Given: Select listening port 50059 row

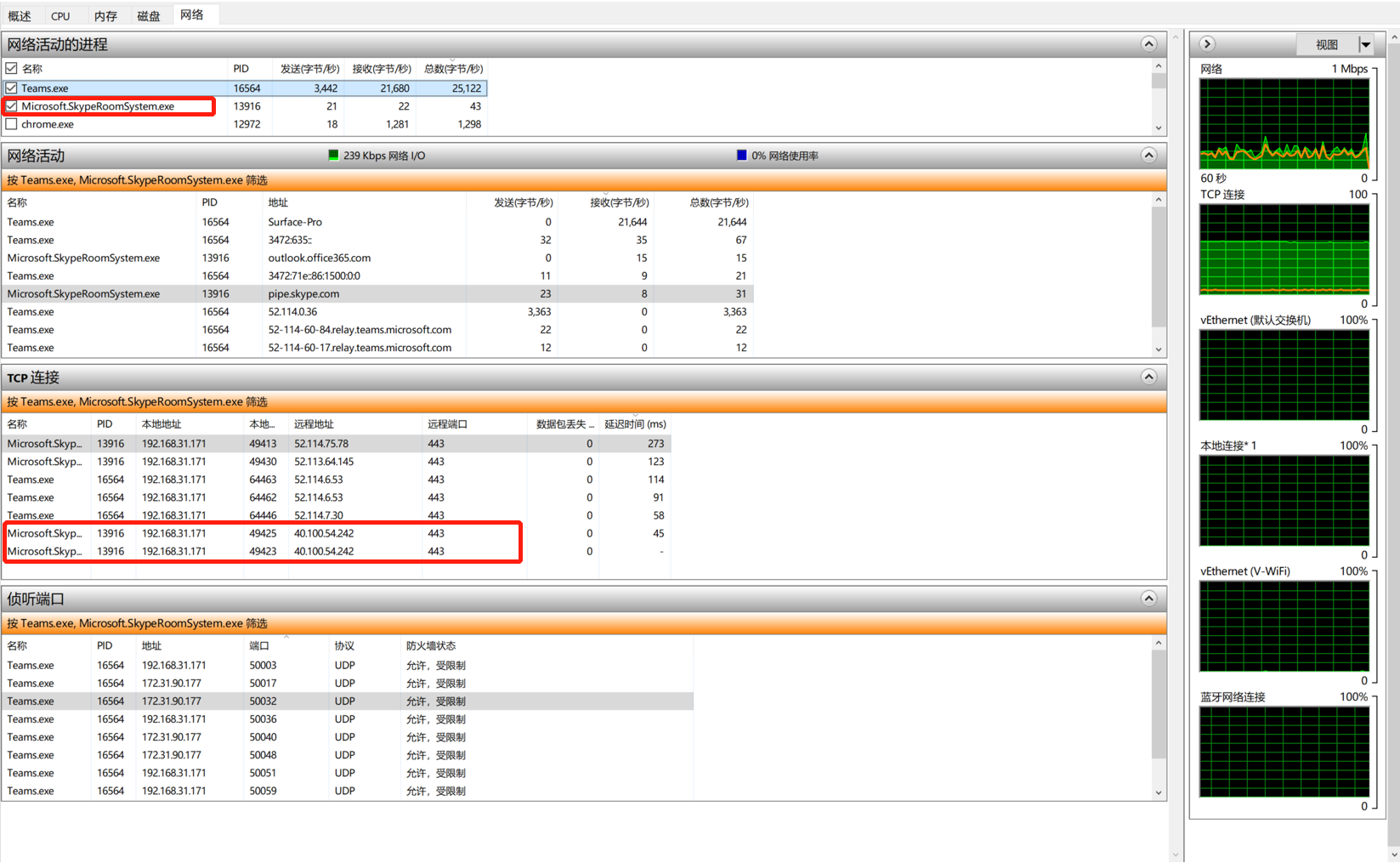Looking at the screenshot, I should click(349, 791).
